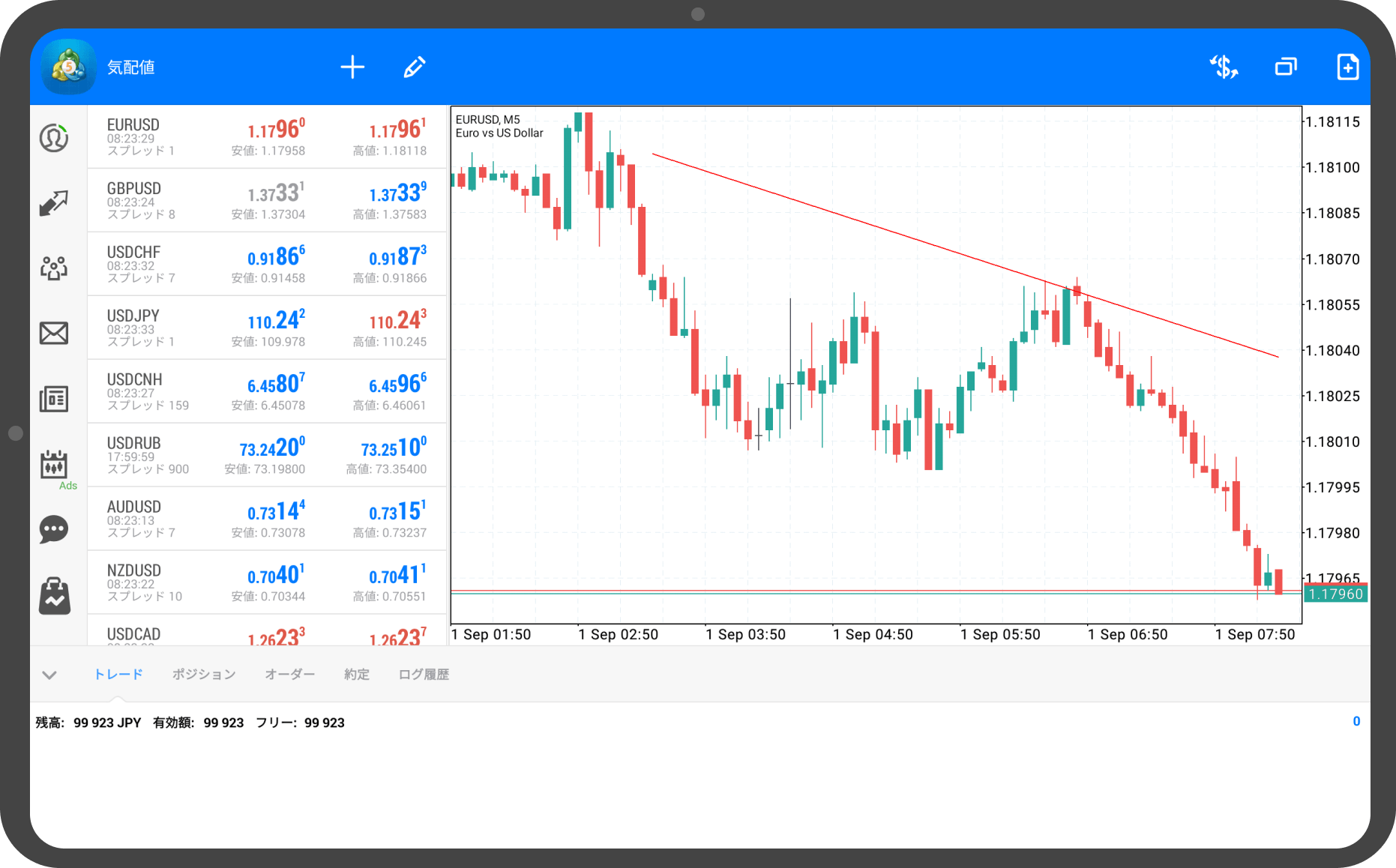This screenshot has height=868, width=1396.
Task: Tap the plus icon to add symbol
Action: (x=352, y=67)
